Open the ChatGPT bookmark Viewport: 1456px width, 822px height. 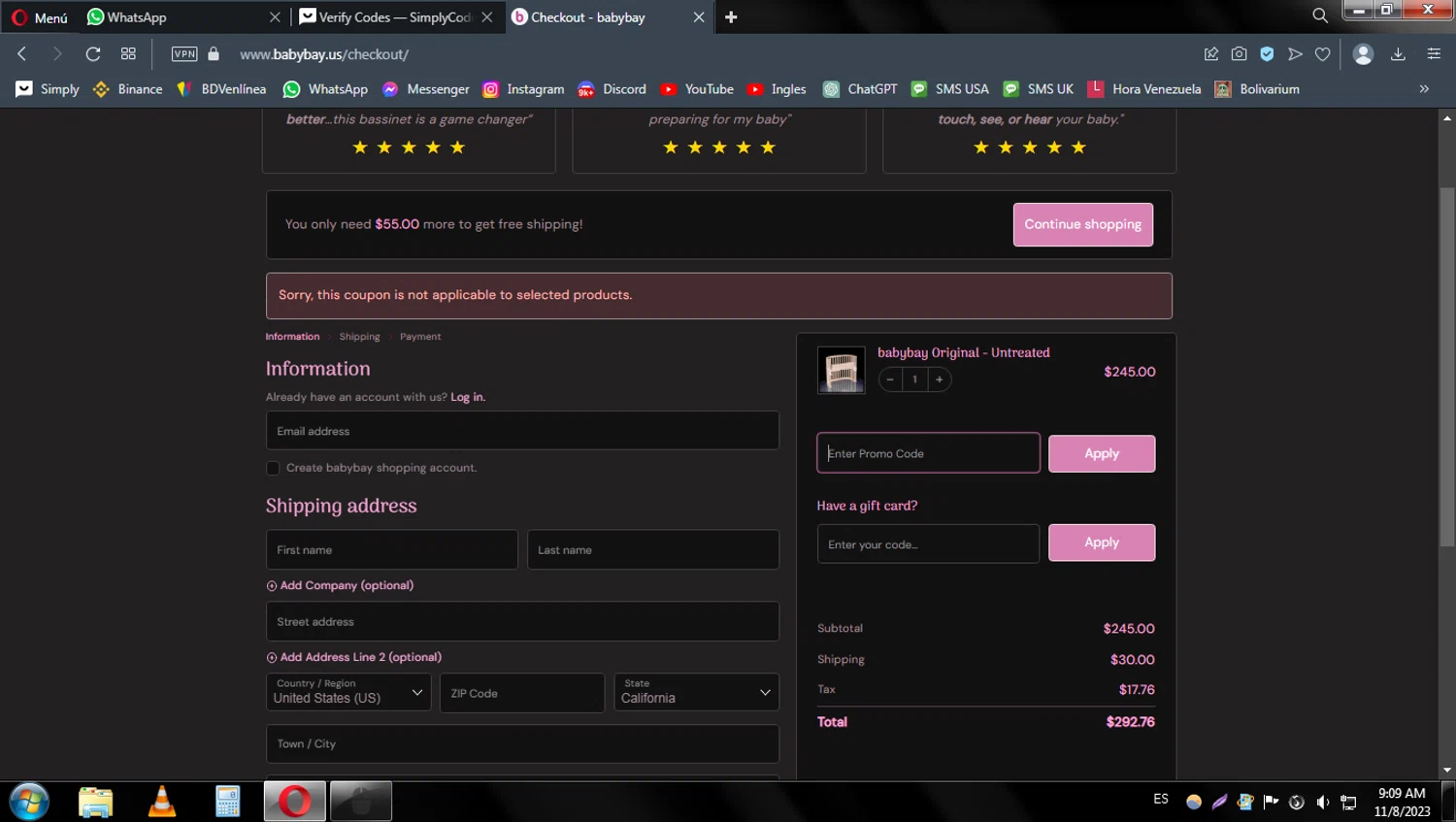click(x=860, y=89)
